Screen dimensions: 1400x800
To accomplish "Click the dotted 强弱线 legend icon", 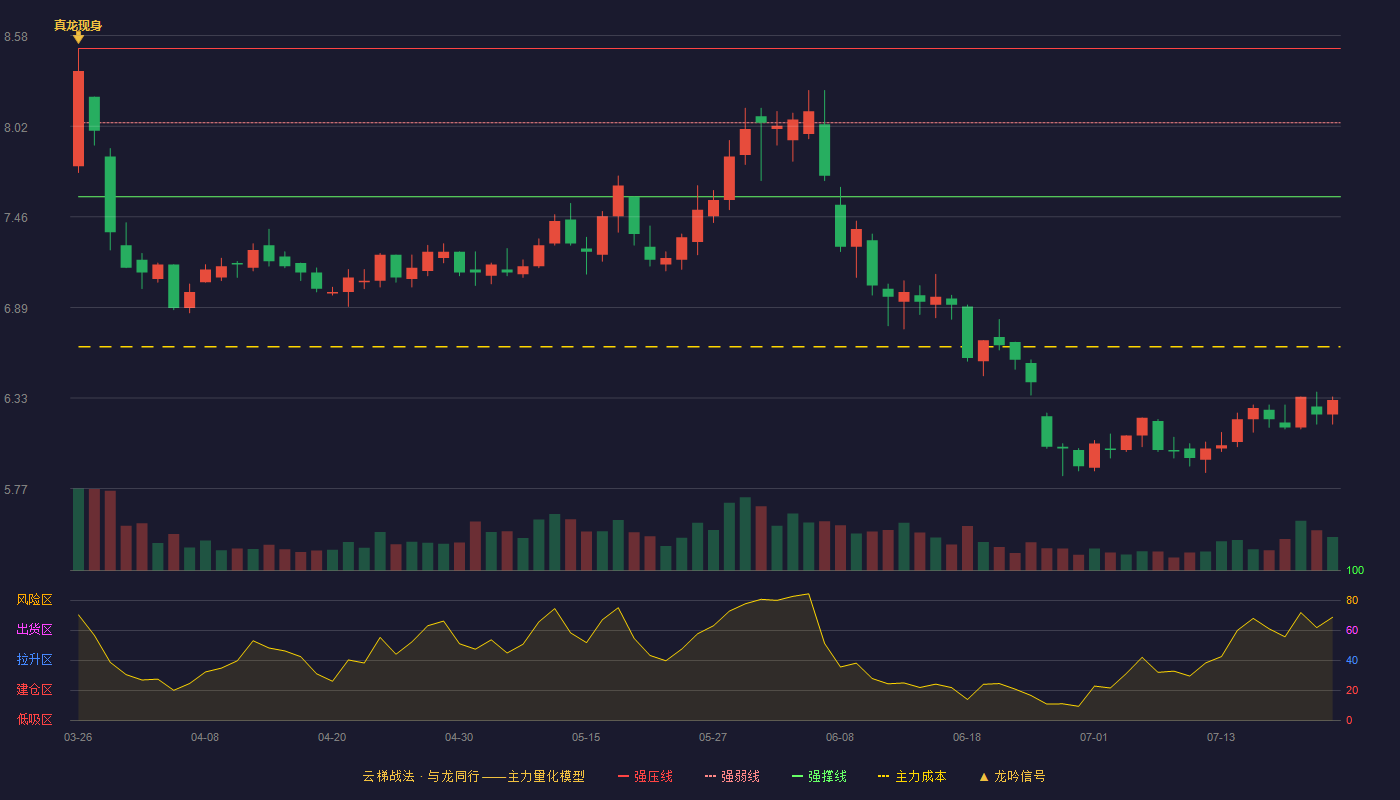I will (710, 776).
